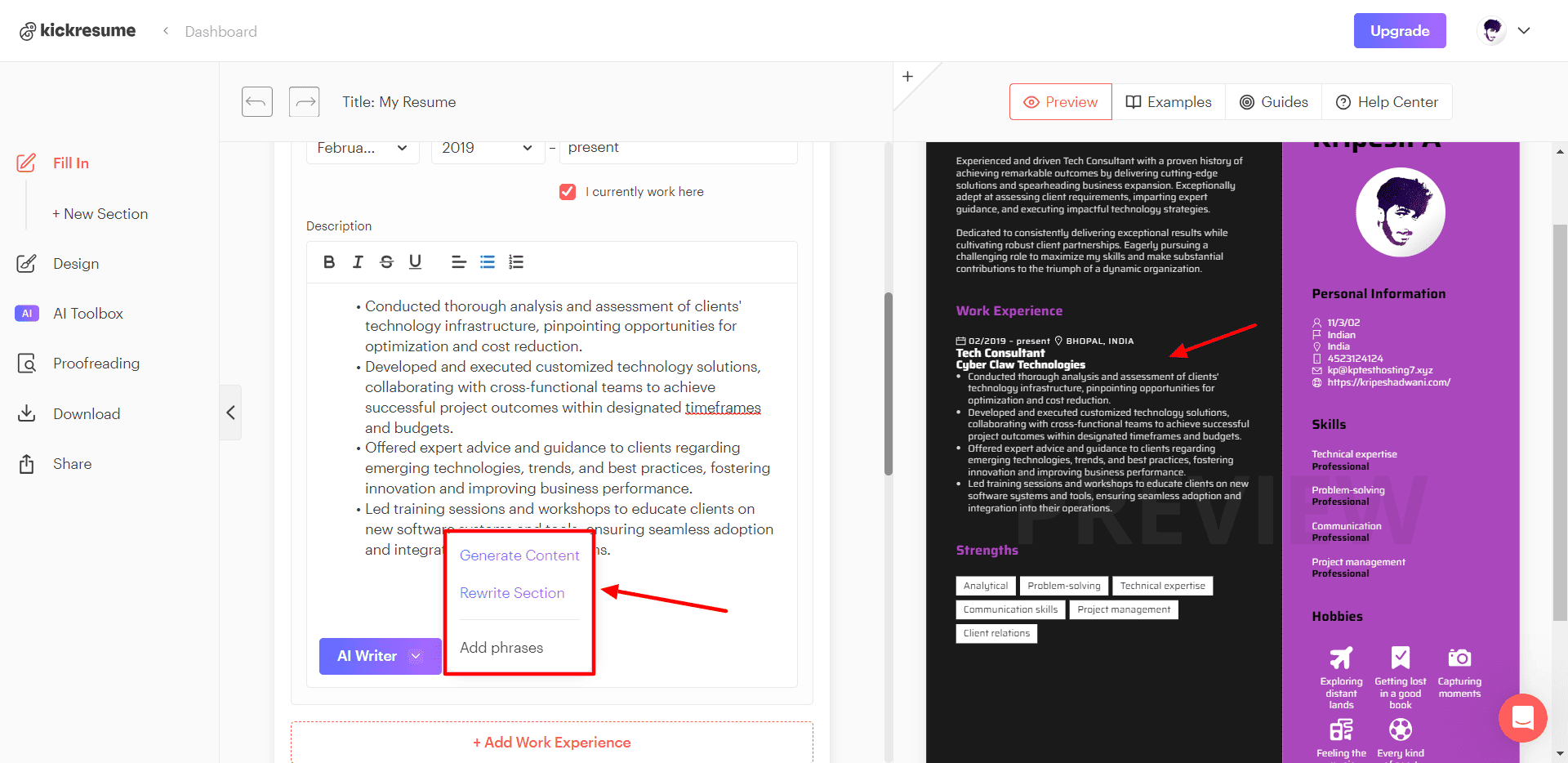Click the Skills heading in preview
The height and width of the screenshot is (763, 1568).
(1329, 425)
